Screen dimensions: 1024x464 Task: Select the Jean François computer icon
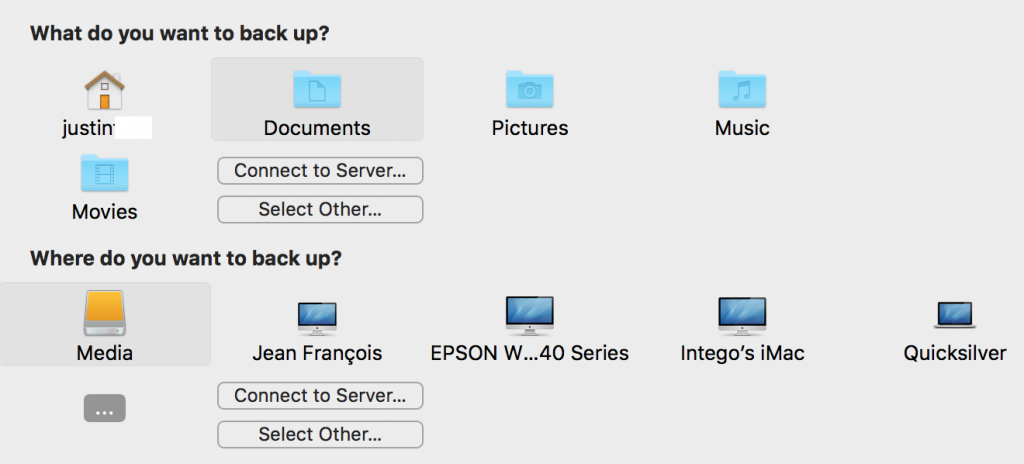click(x=317, y=316)
